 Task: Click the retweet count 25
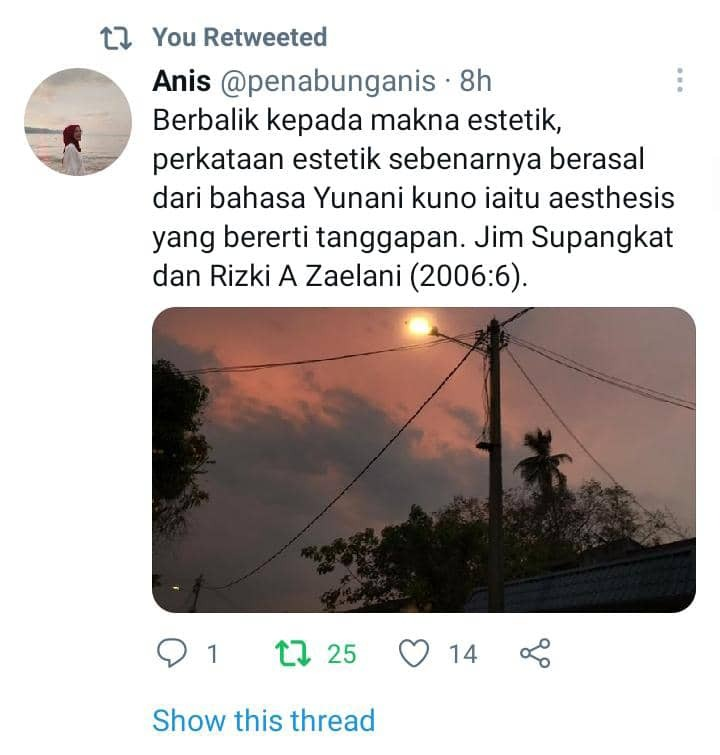click(x=341, y=654)
